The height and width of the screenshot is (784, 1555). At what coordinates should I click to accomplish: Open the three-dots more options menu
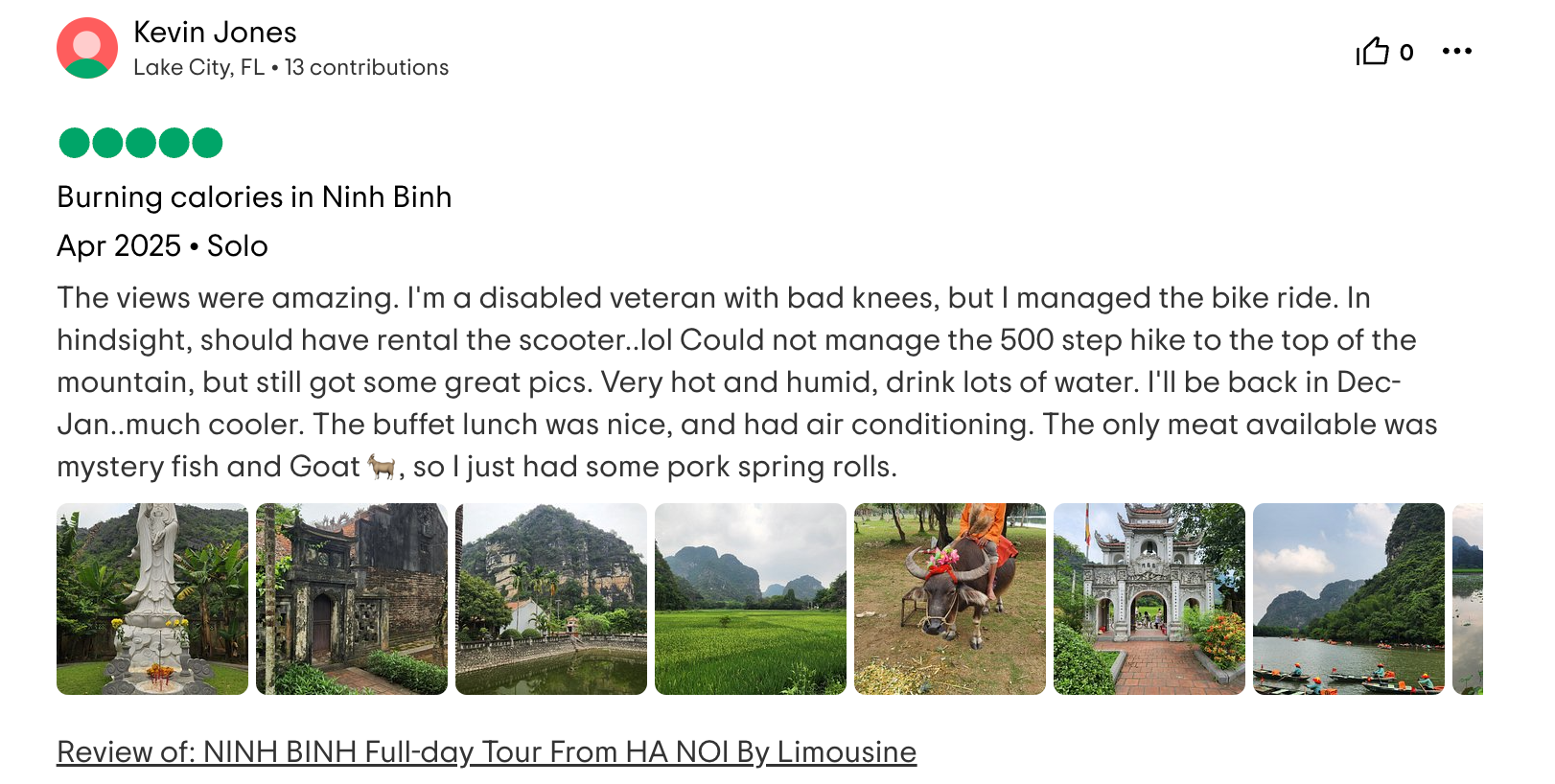(1456, 51)
